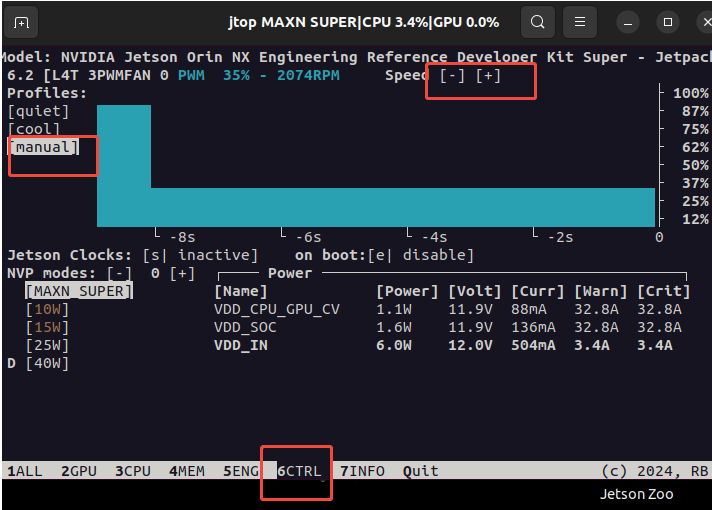Select the quiet fan profile
Screen dimensions: 712x510
click(x=38, y=111)
